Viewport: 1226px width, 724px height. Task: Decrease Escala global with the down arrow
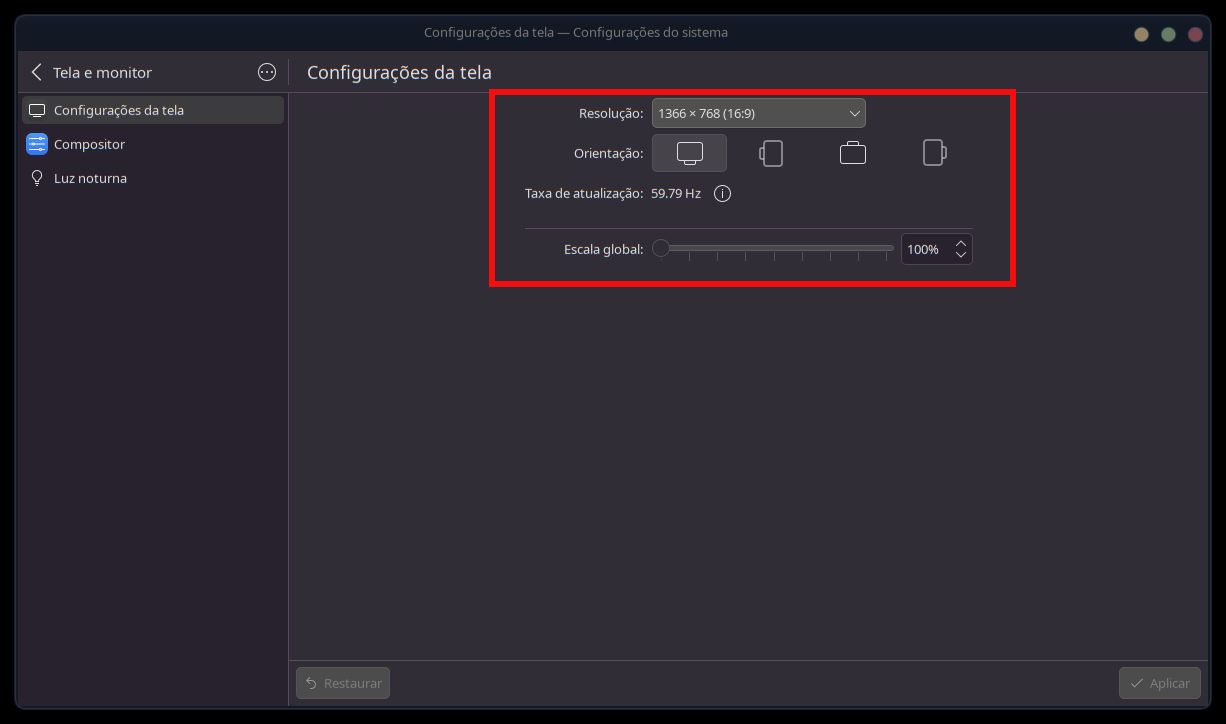click(961, 255)
